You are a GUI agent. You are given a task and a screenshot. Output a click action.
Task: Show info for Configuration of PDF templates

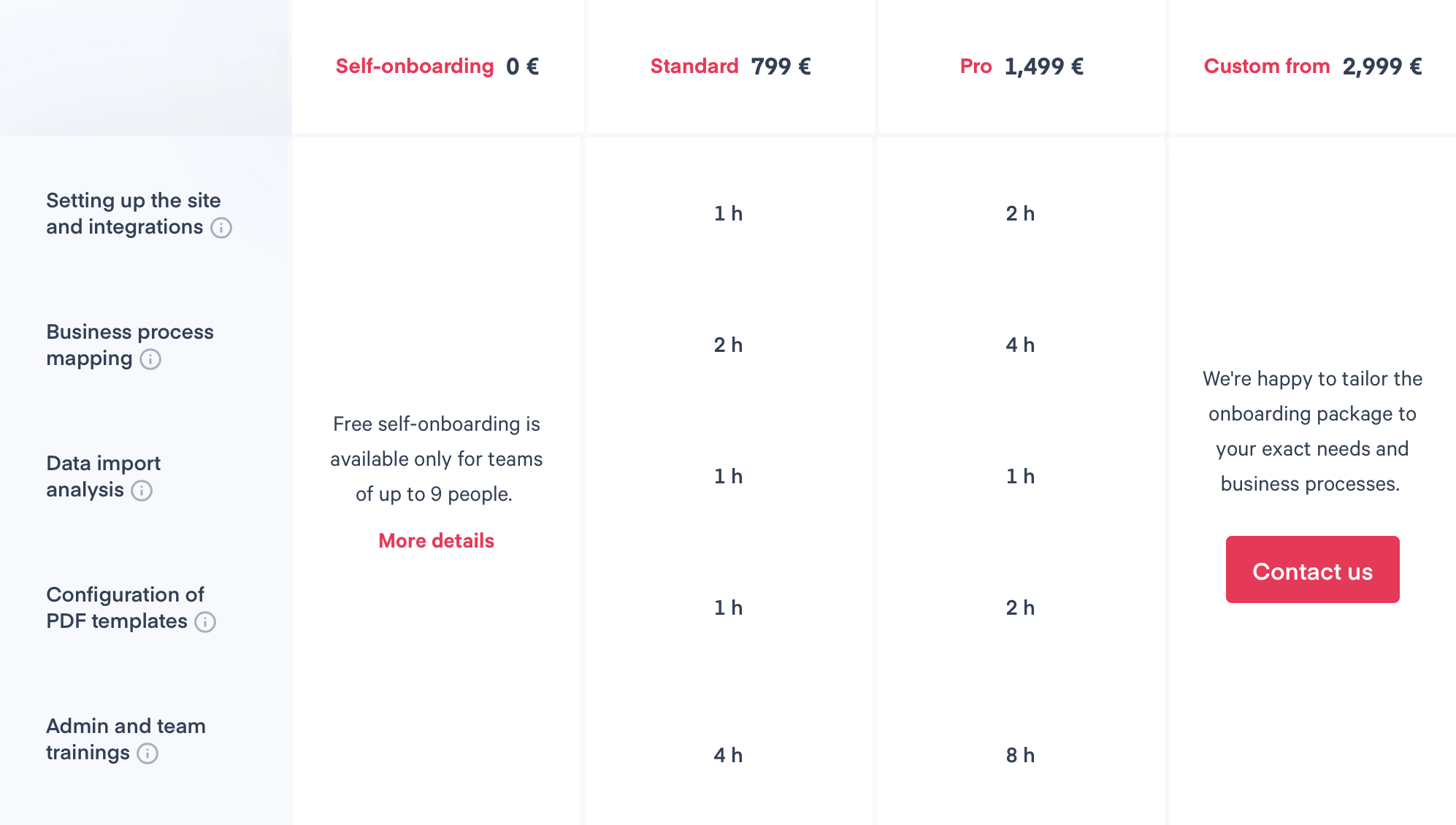(205, 622)
